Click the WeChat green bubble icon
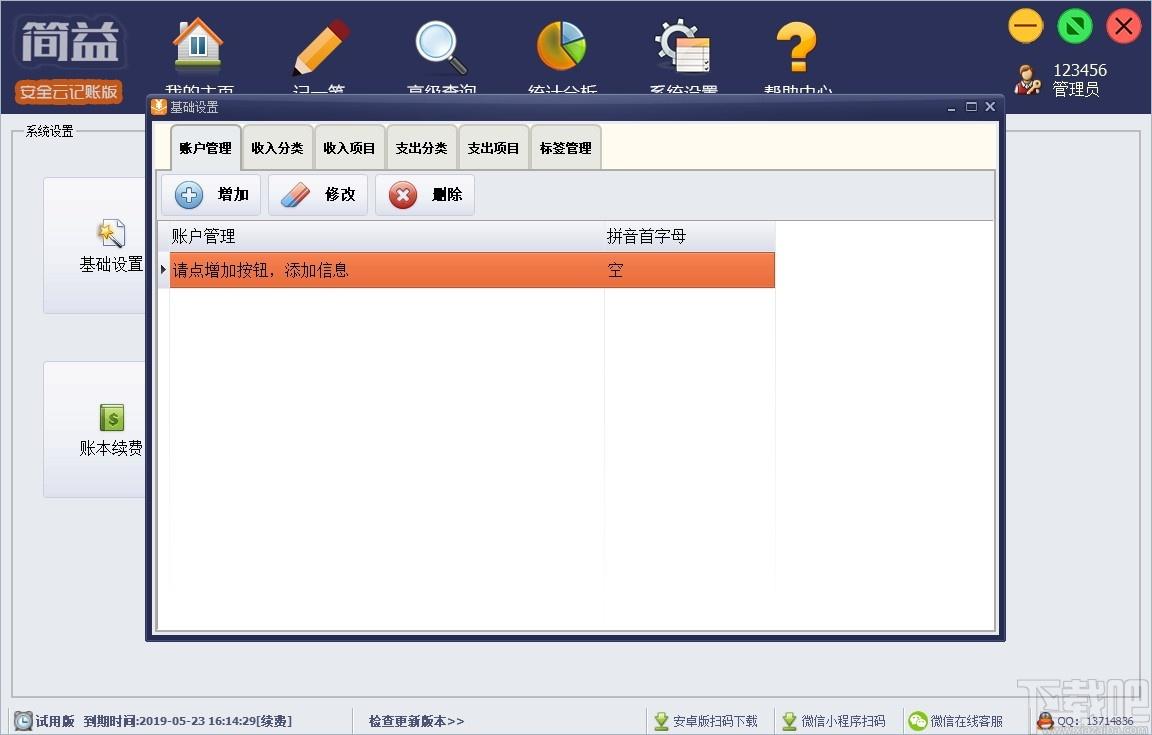 [918, 721]
